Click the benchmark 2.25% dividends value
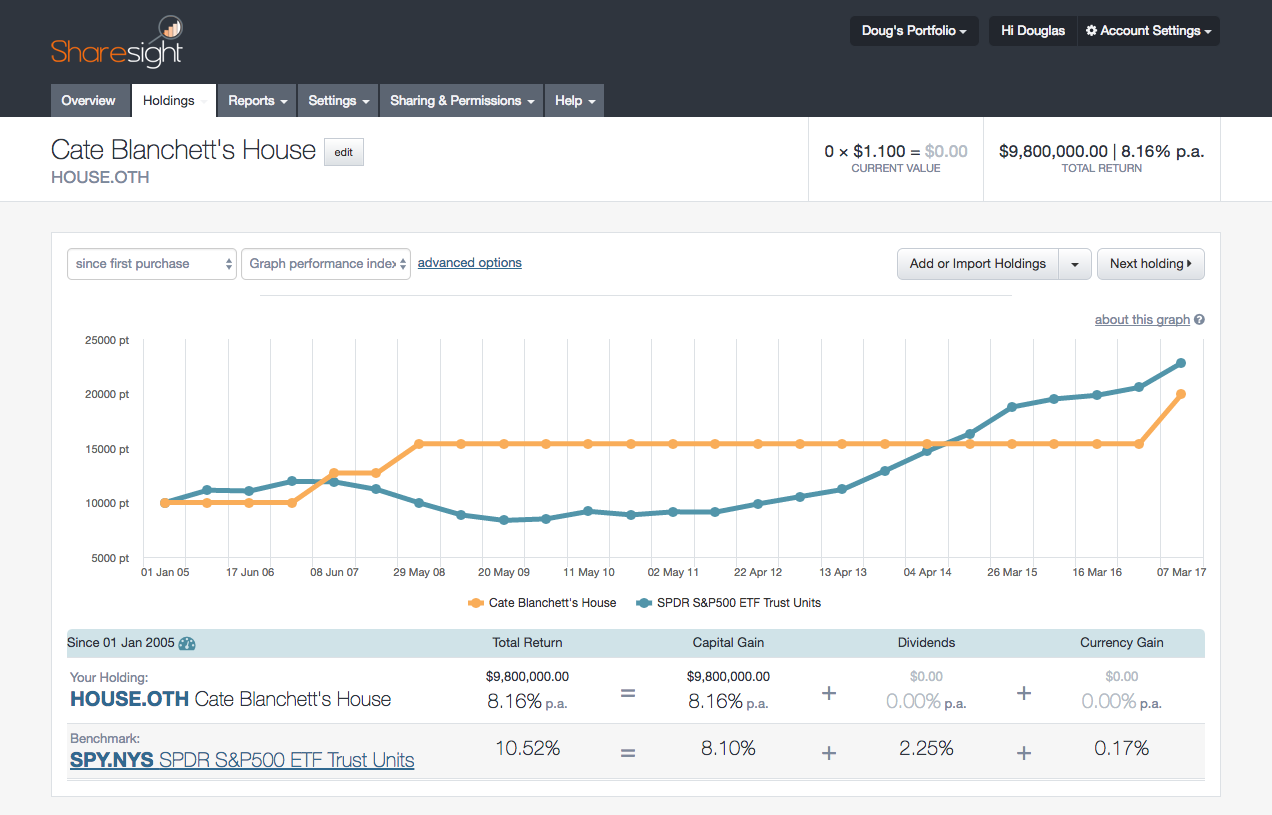Image resolution: width=1272 pixels, height=815 pixels. coord(927,748)
